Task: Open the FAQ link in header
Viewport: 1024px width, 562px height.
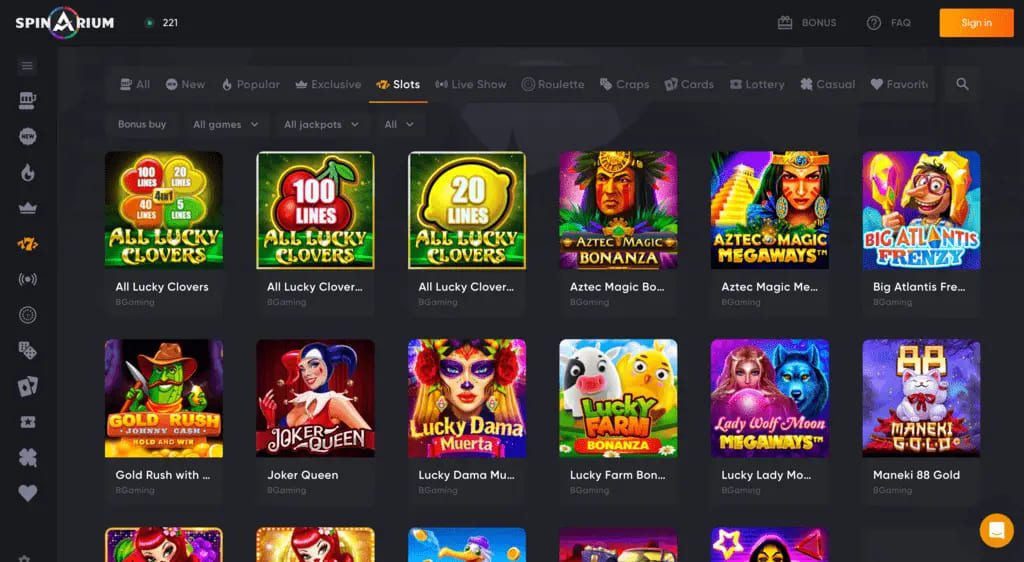Action: point(901,23)
